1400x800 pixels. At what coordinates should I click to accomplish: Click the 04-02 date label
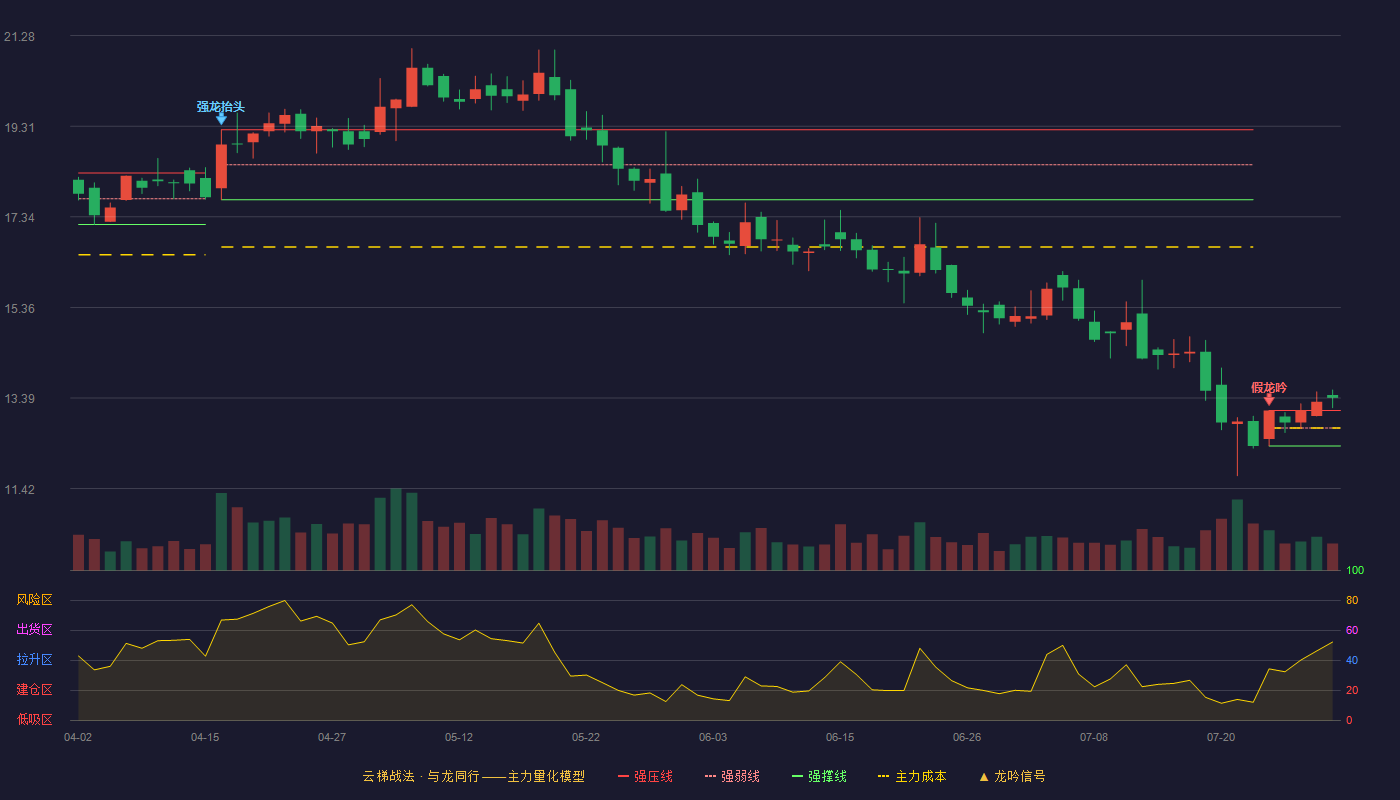tap(78, 737)
